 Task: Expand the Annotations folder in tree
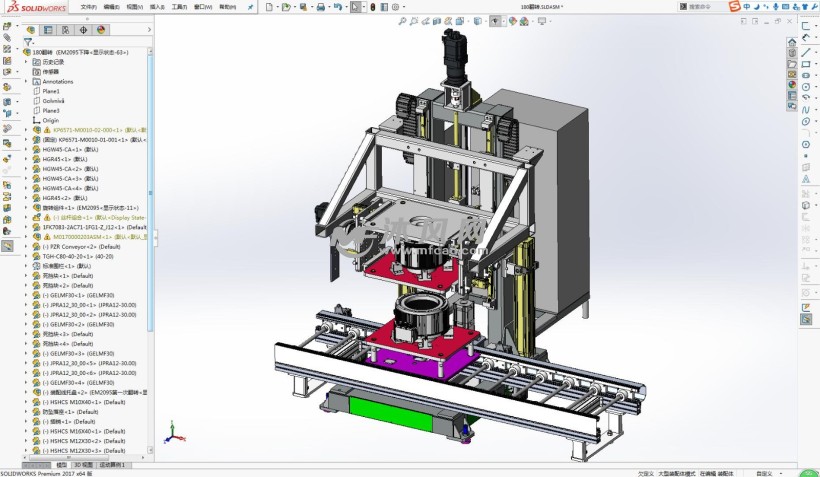(26, 81)
